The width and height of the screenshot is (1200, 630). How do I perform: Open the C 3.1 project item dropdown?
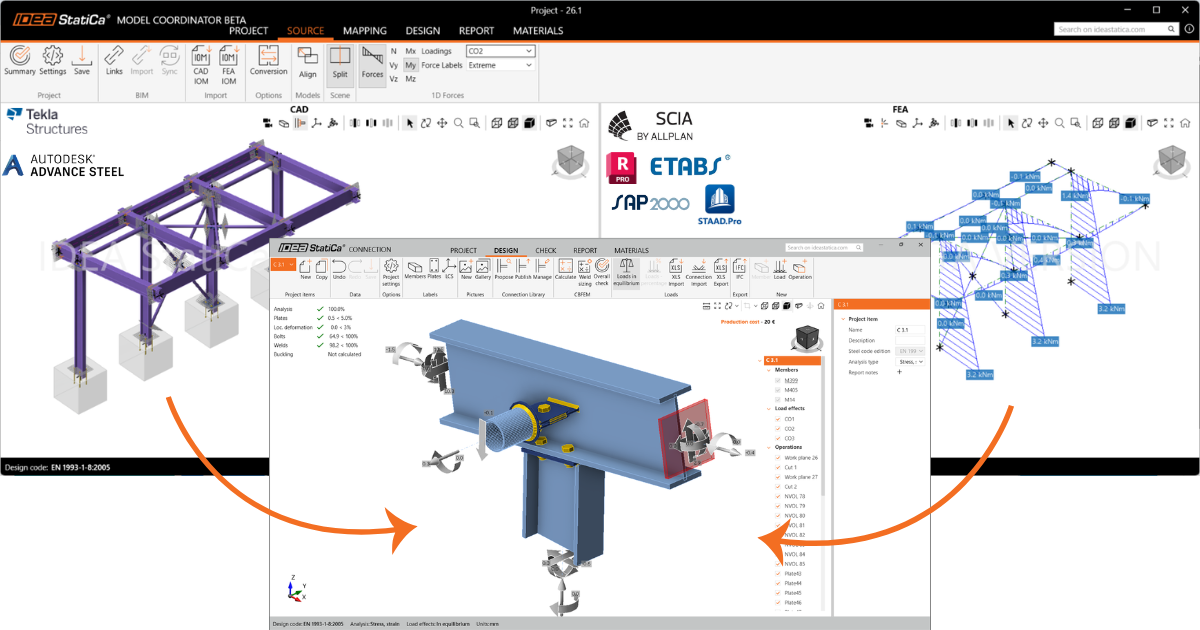(284, 265)
